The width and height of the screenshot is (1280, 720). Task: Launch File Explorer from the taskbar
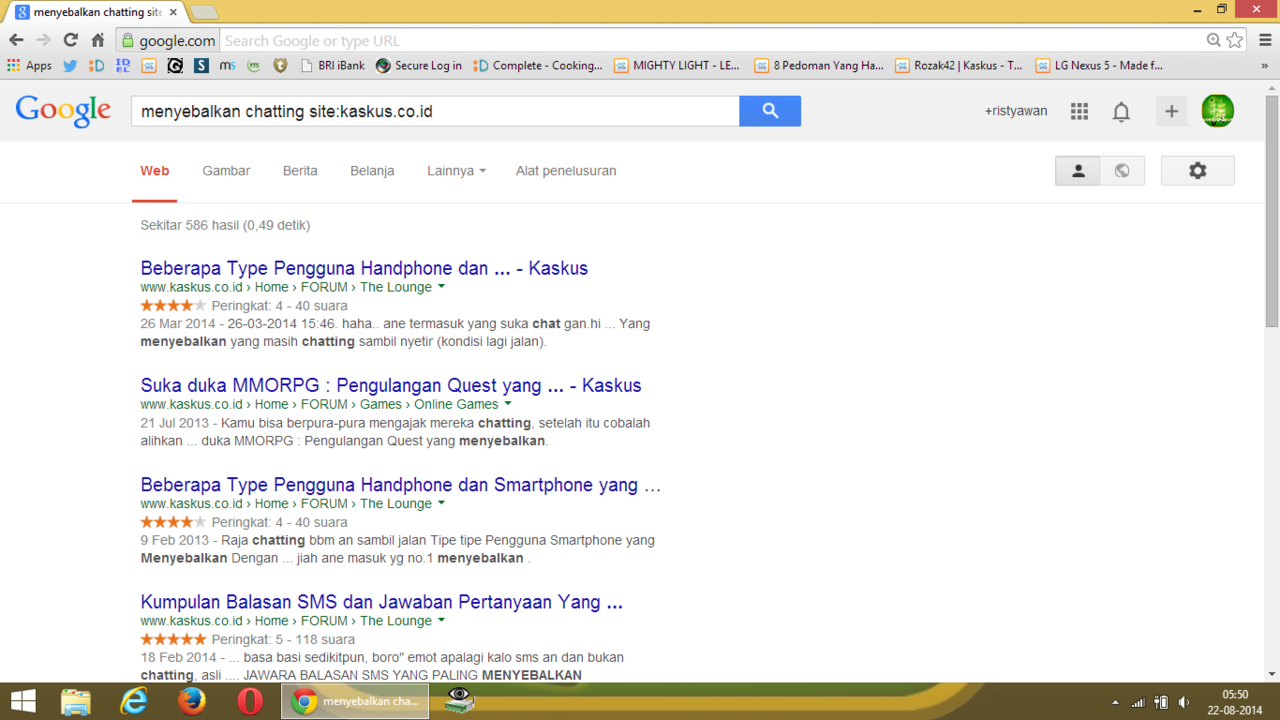click(x=76, y=701)
